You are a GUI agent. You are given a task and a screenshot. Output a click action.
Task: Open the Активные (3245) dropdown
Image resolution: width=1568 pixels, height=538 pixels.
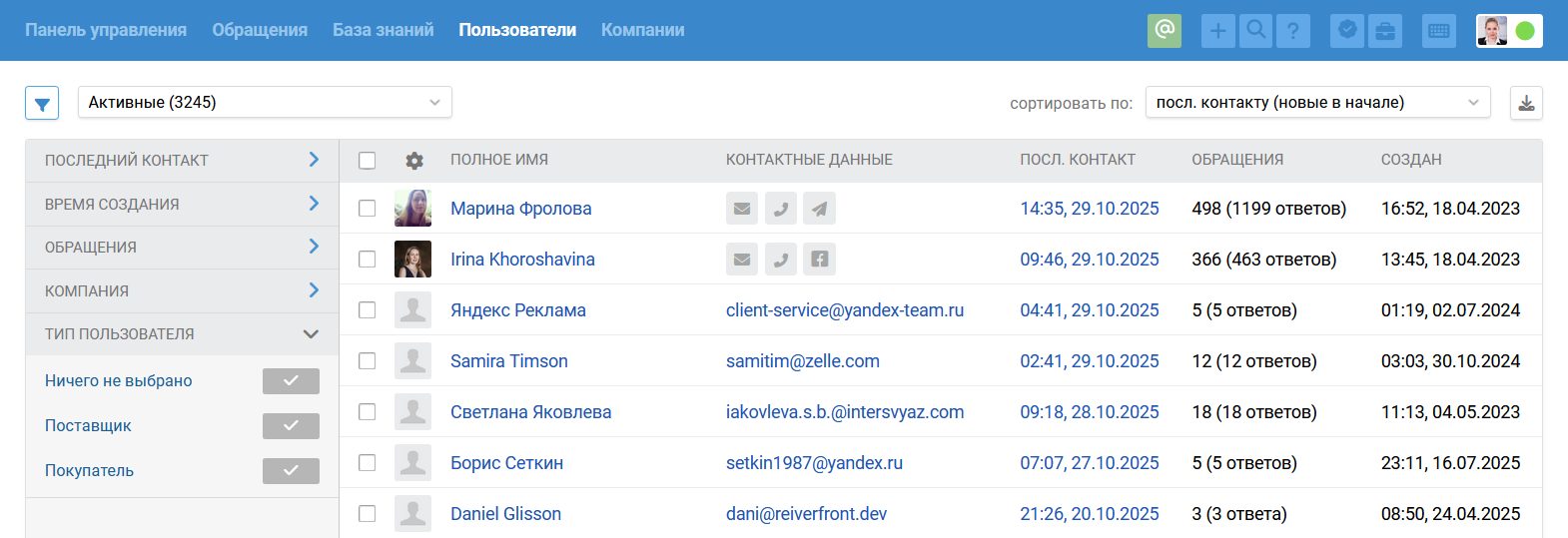(265, 102)
